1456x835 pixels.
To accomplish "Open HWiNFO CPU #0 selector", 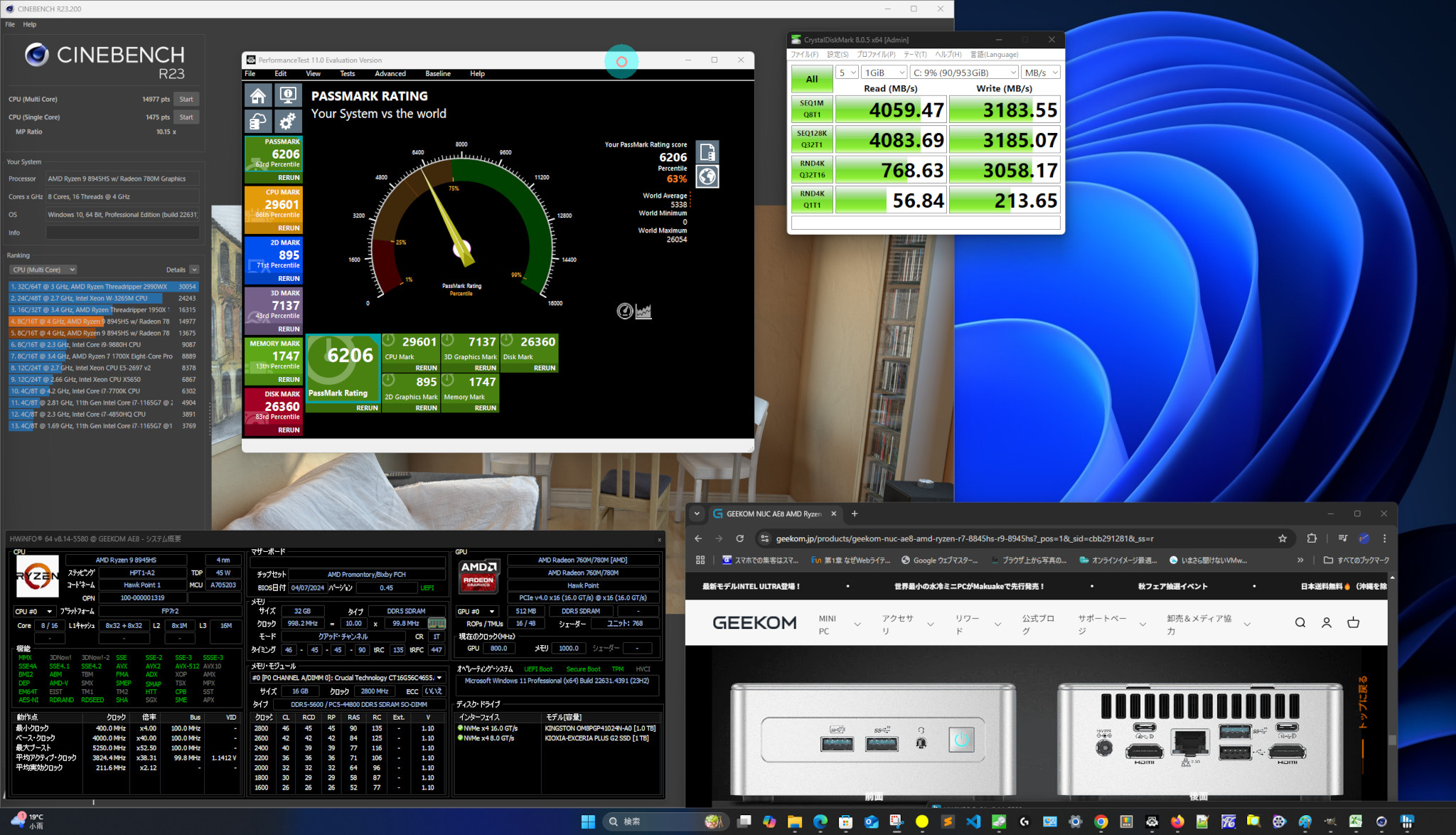I will [34, 611].
